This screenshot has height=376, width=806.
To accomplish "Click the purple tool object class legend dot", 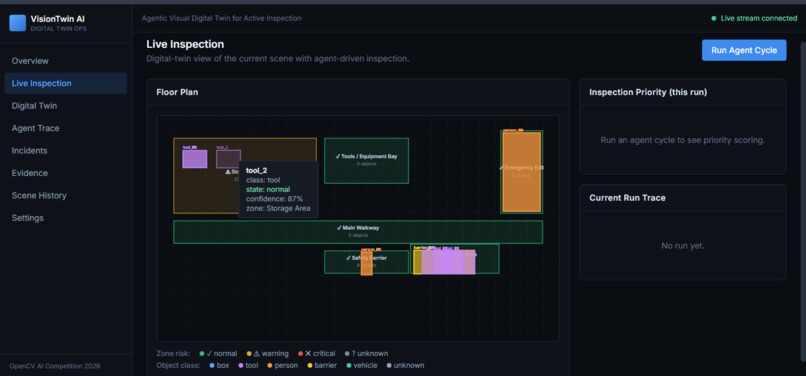I will click(x=241, y=366).
